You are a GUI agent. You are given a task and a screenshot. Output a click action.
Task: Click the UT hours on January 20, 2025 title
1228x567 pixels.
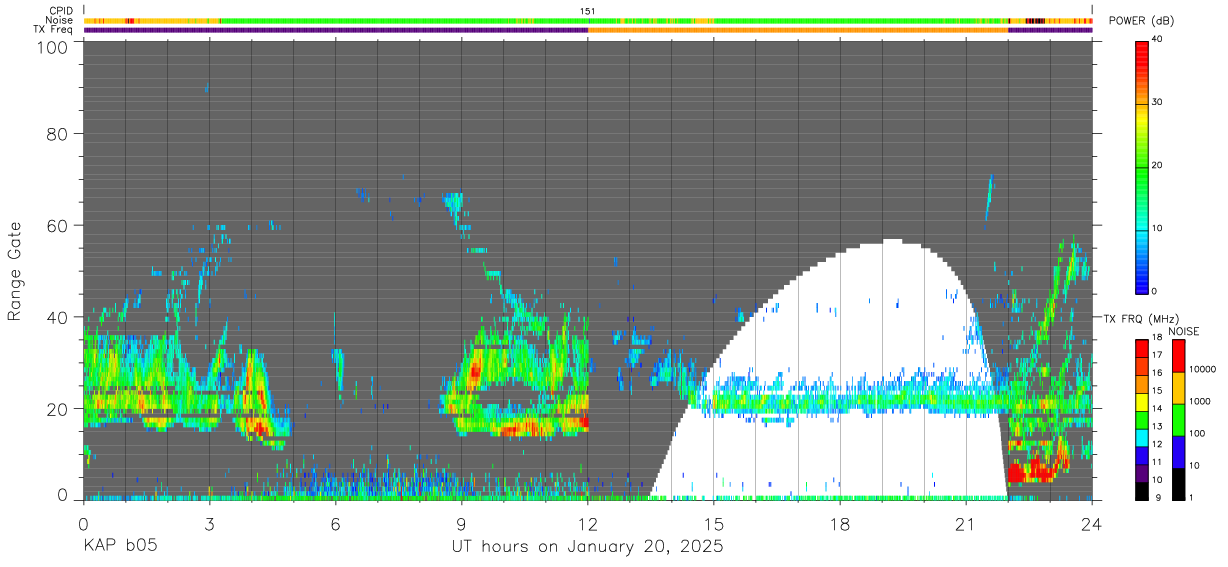tap(587, 547)
